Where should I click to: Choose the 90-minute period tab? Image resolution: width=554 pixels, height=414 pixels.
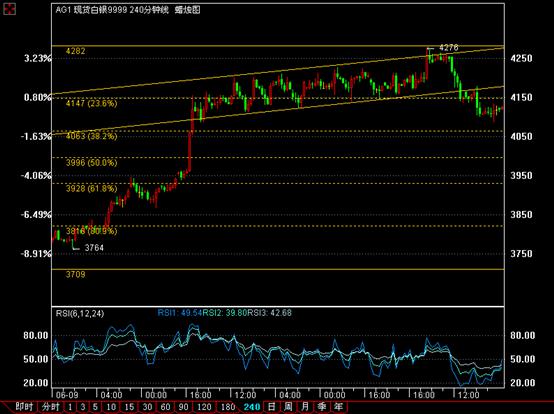(183, 407)
